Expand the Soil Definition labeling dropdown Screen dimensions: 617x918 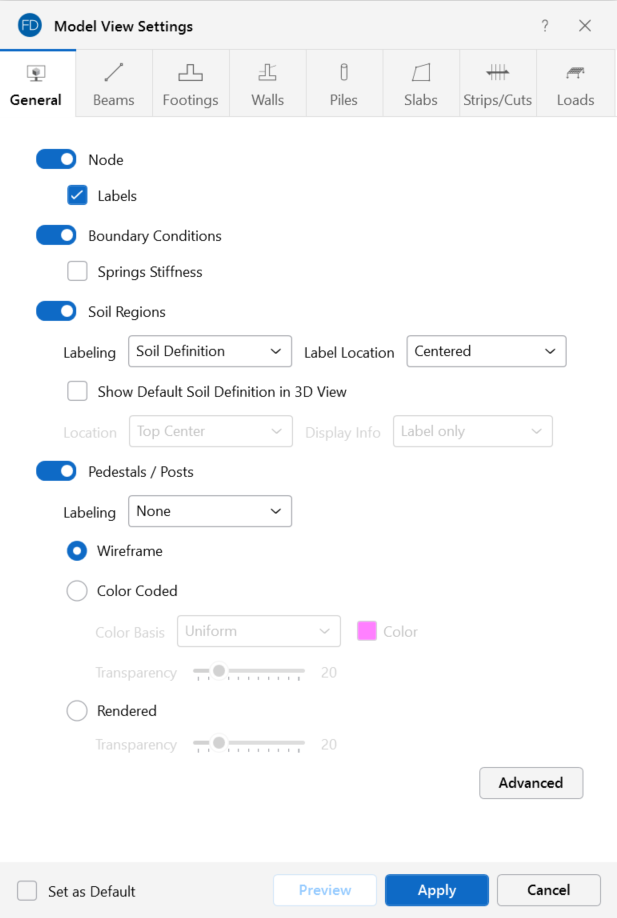tap(210, 351)
